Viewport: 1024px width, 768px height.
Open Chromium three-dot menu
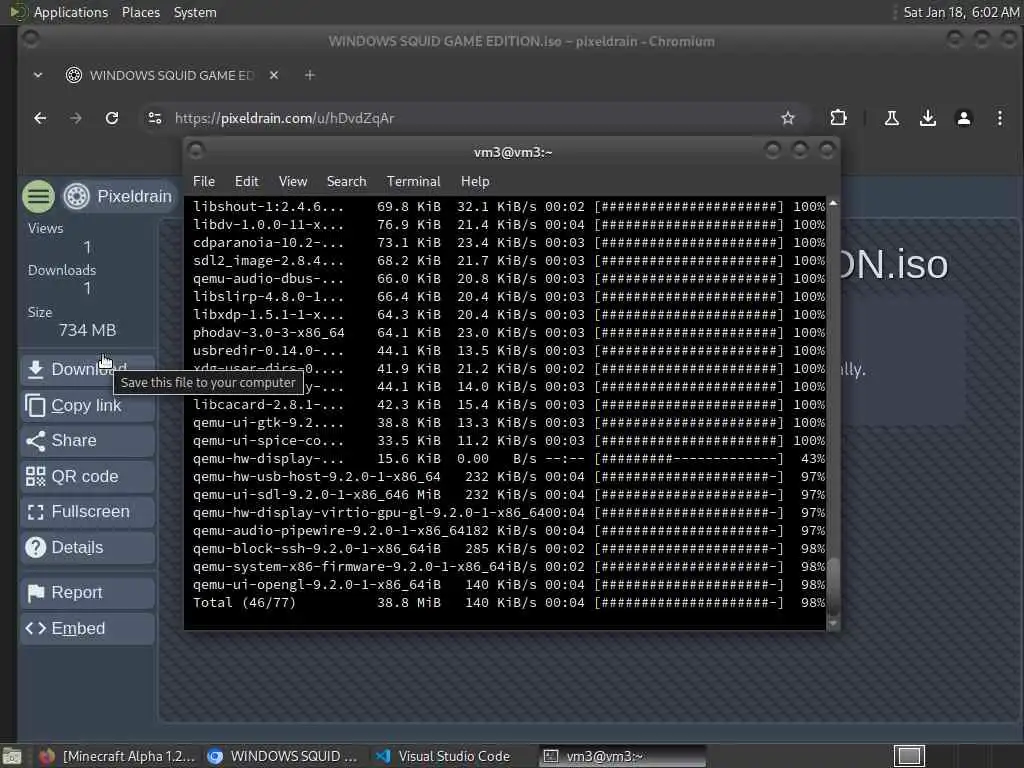click(1000, 118)
